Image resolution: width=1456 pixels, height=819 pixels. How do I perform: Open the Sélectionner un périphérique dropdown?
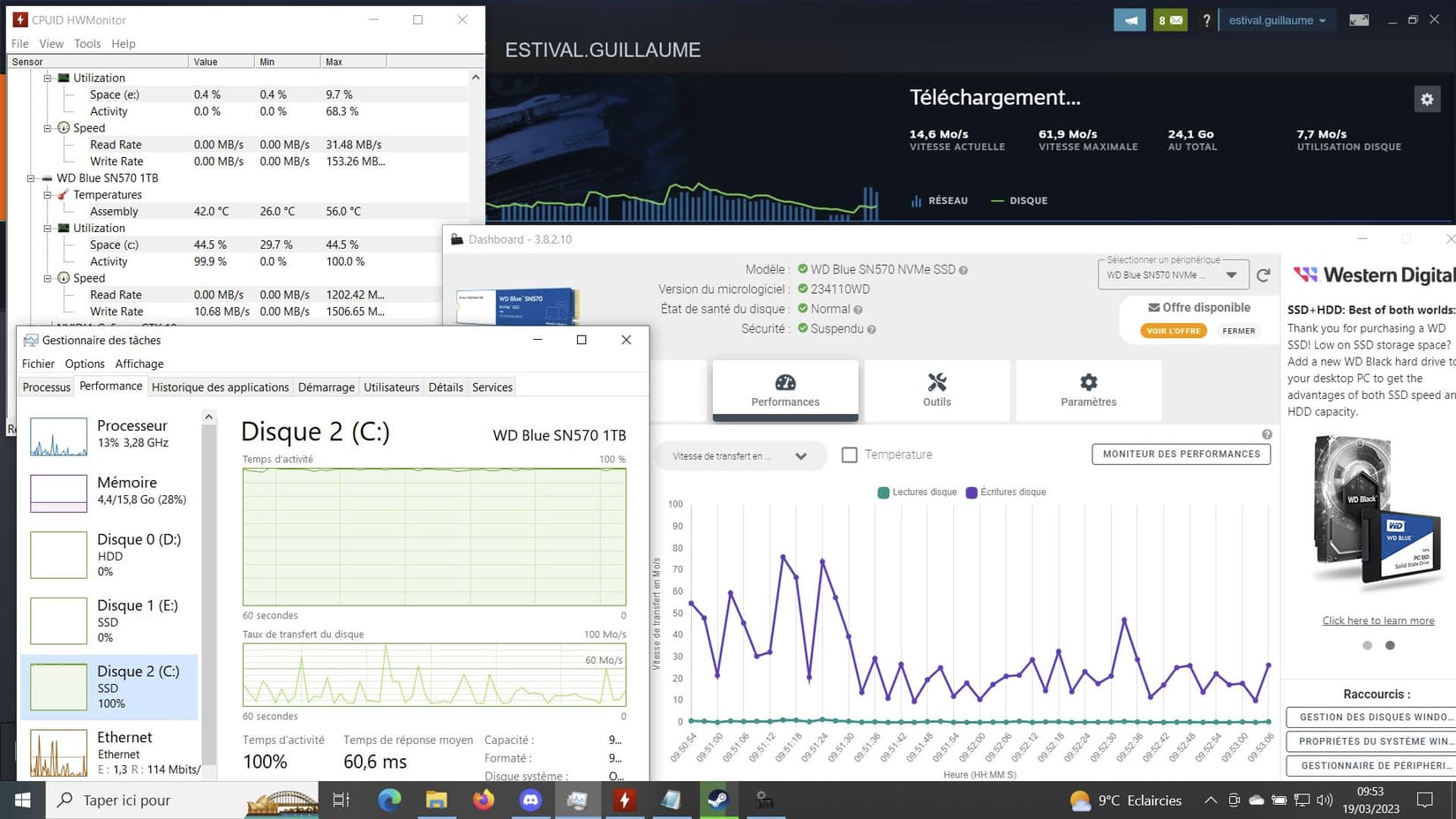click(1173, 275)
